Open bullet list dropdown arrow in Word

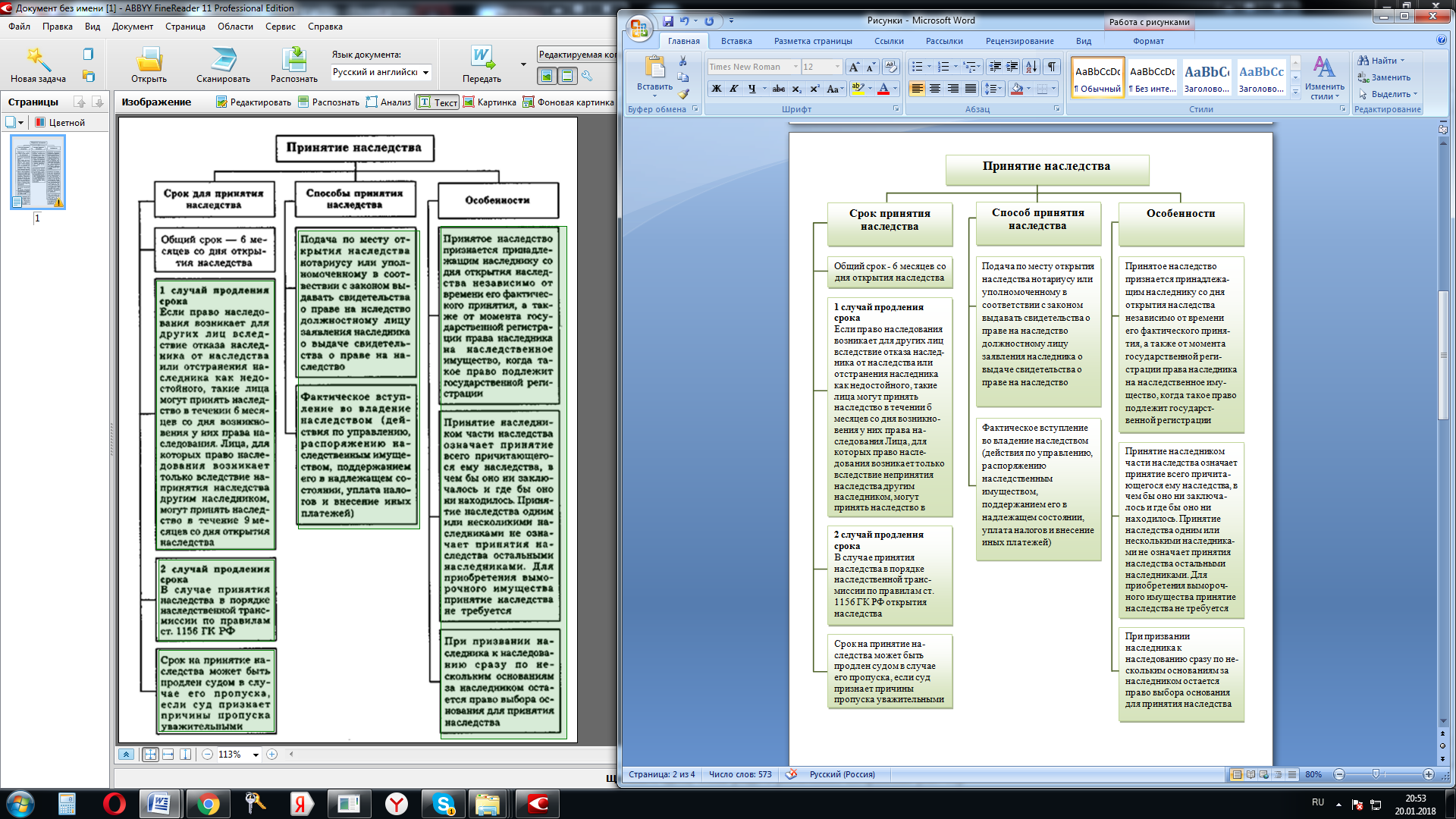(x=929, y=67)
